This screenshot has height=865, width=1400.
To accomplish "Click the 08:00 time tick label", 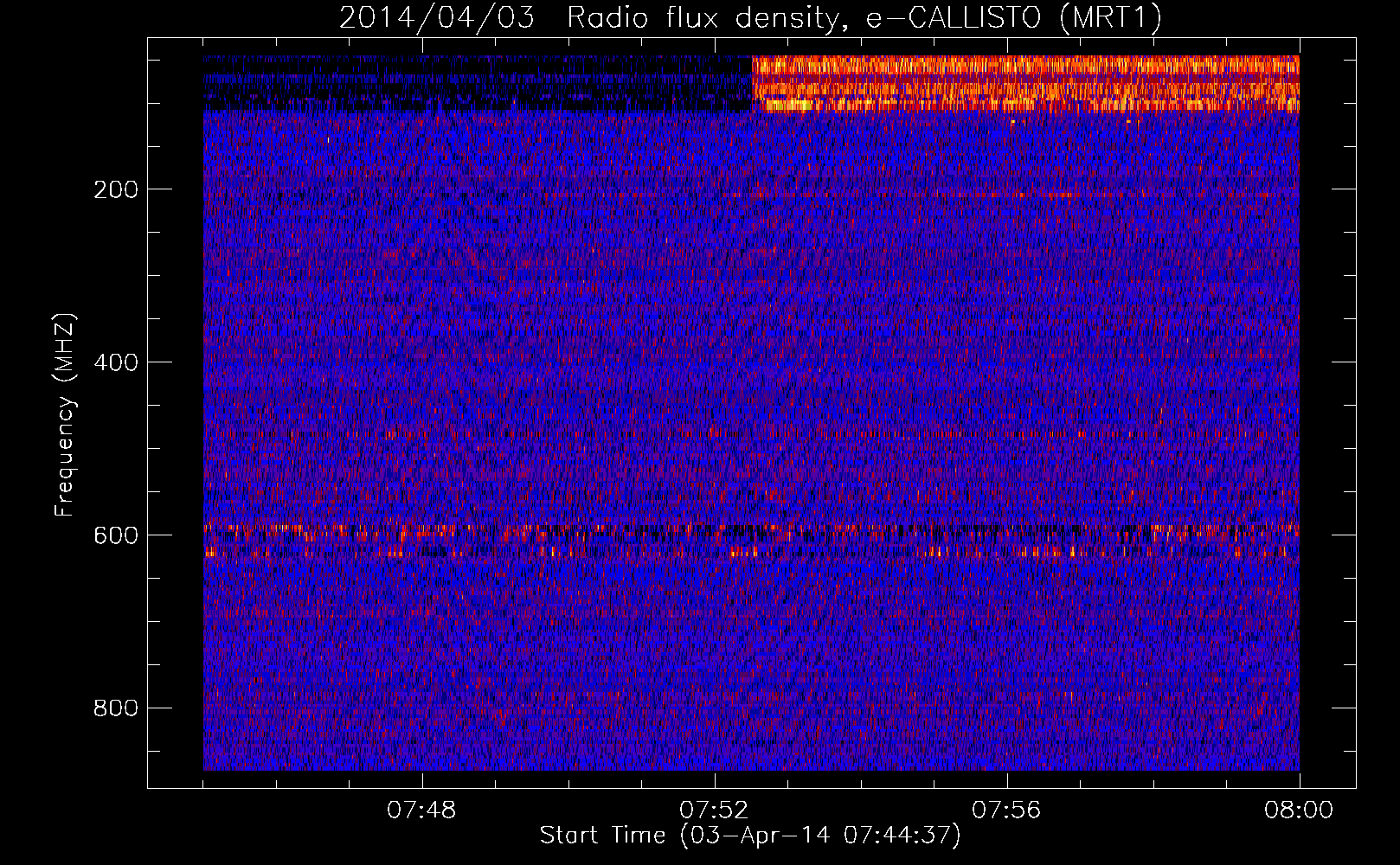I will pyautogui.click(x=1299, y=811).
